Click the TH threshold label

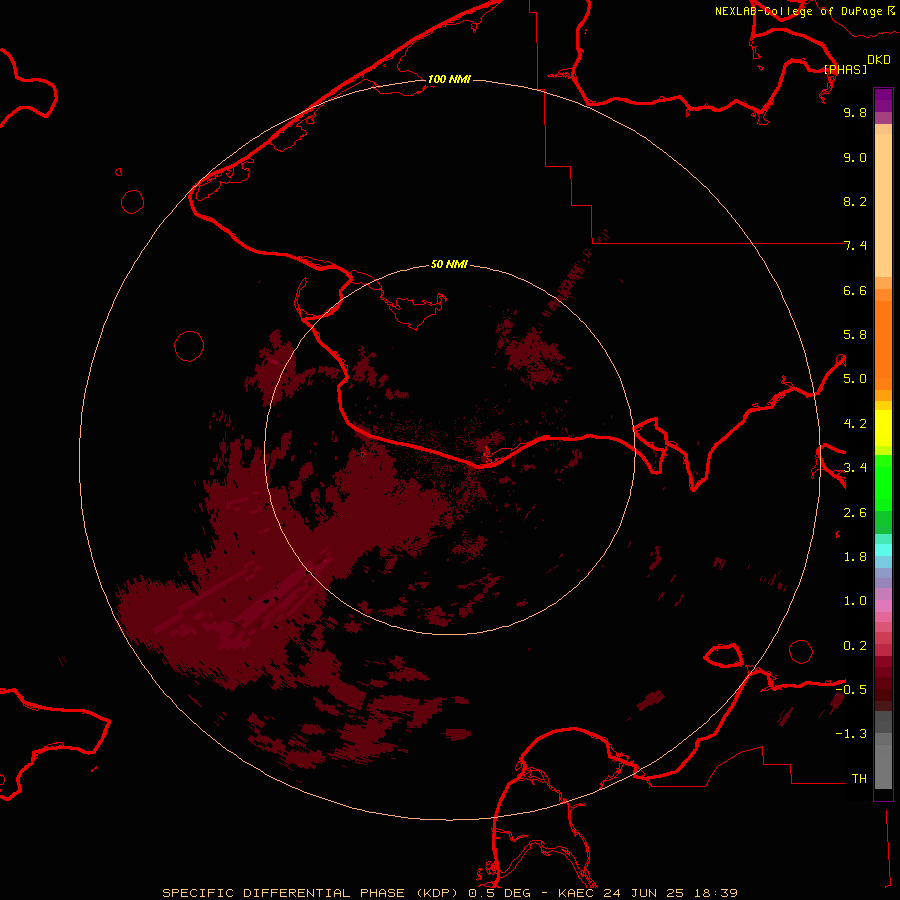click(859, 779)
